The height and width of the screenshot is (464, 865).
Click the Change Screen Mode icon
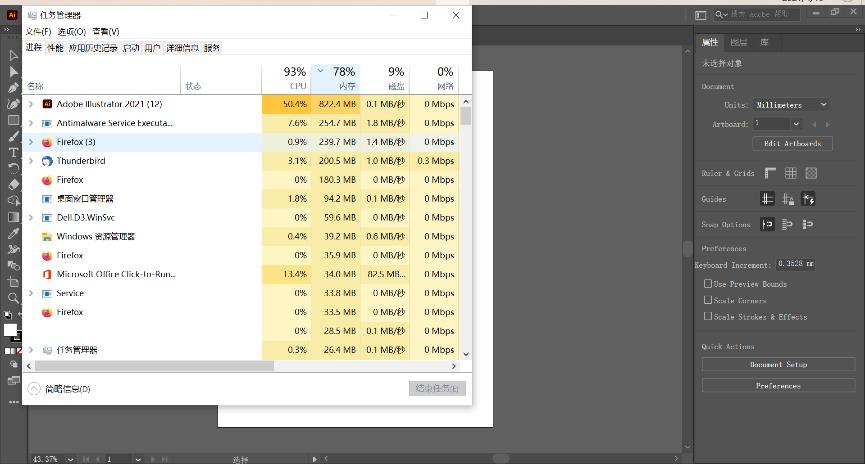(x=13, y=381)
